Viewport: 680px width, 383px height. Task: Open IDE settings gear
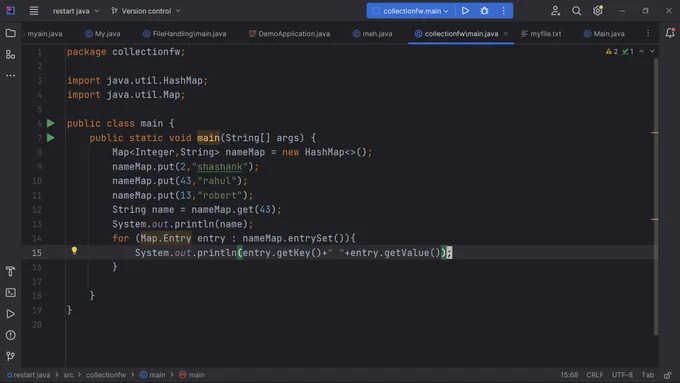(x=598, y=10)
